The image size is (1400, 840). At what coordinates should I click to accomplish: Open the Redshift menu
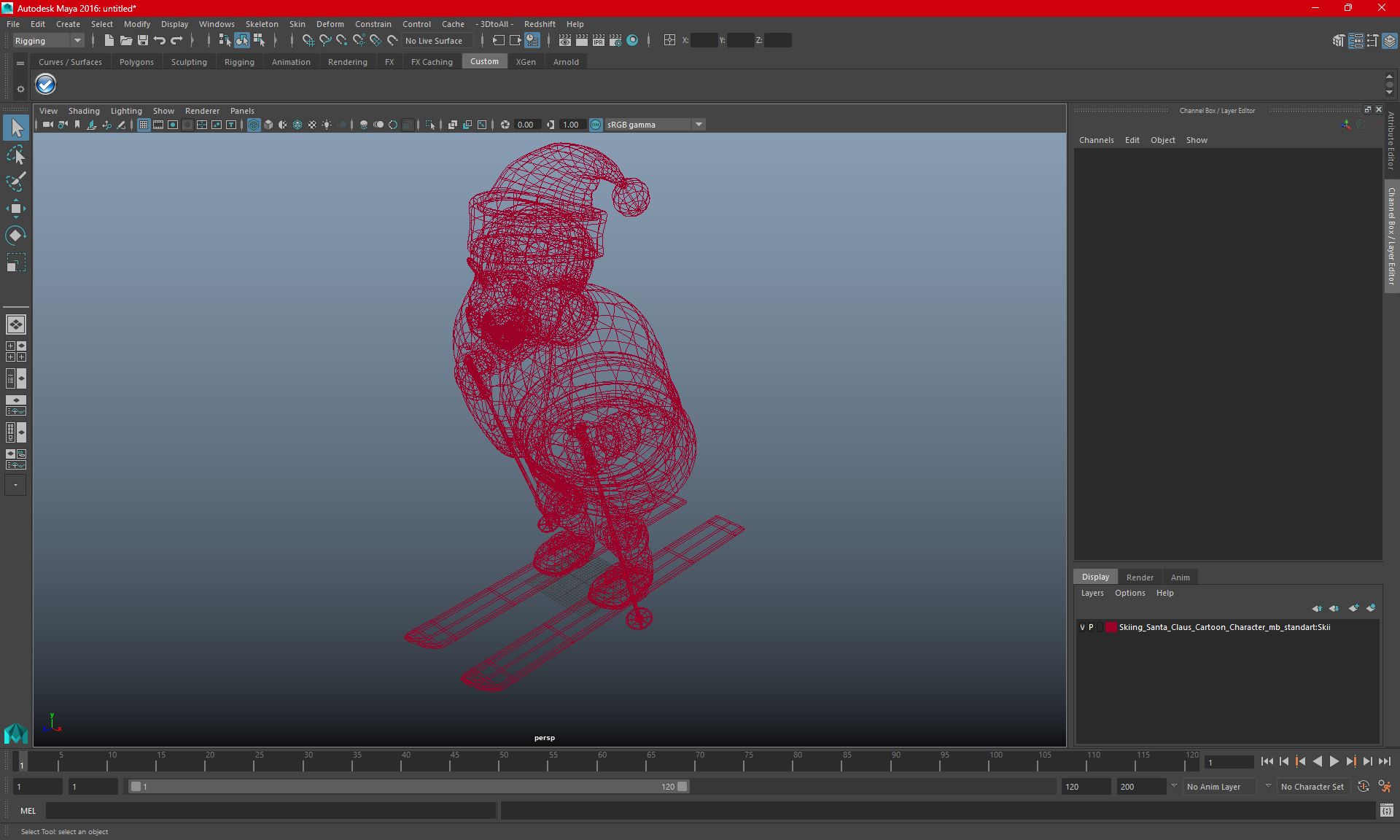pos(540,24)
